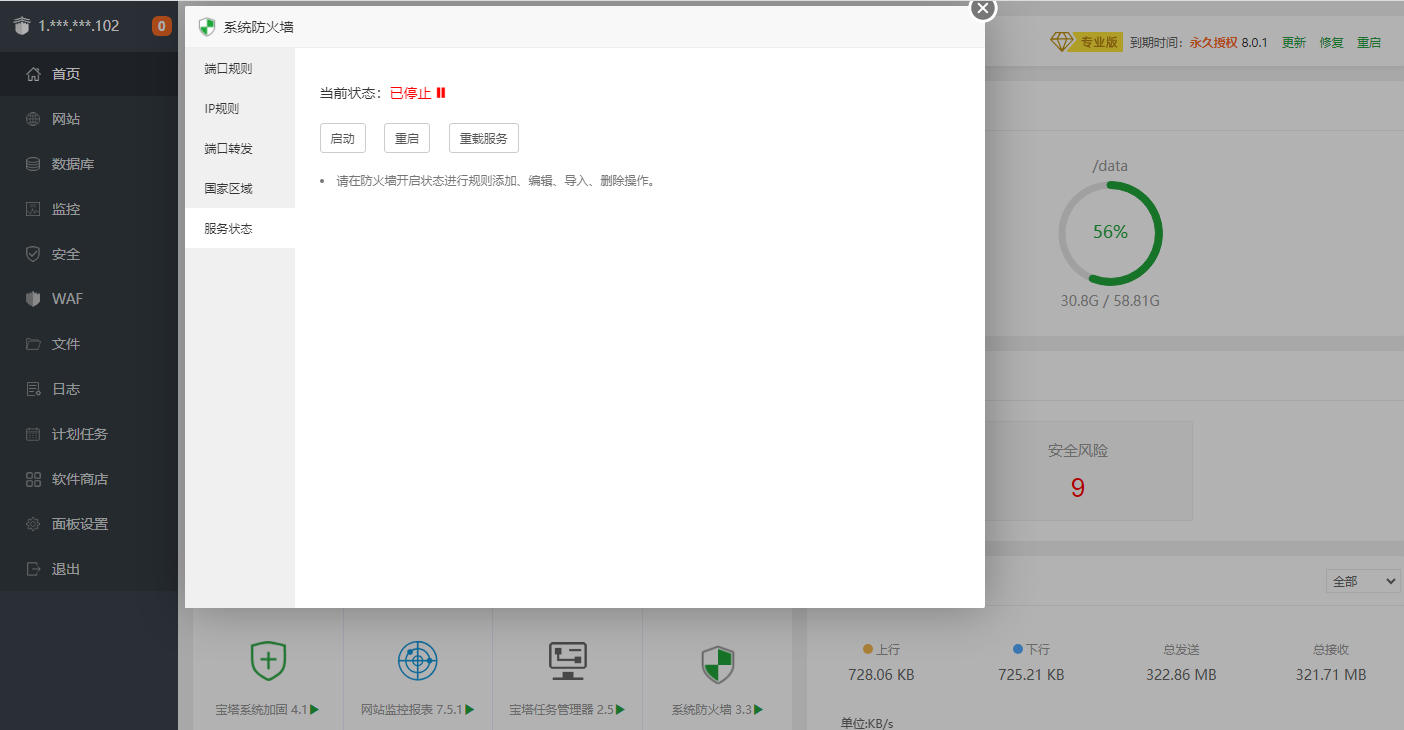Click the monitor chart icon next to 监控
The width and height of the screenshot is (1404, 730).
(x=33, y=209)
